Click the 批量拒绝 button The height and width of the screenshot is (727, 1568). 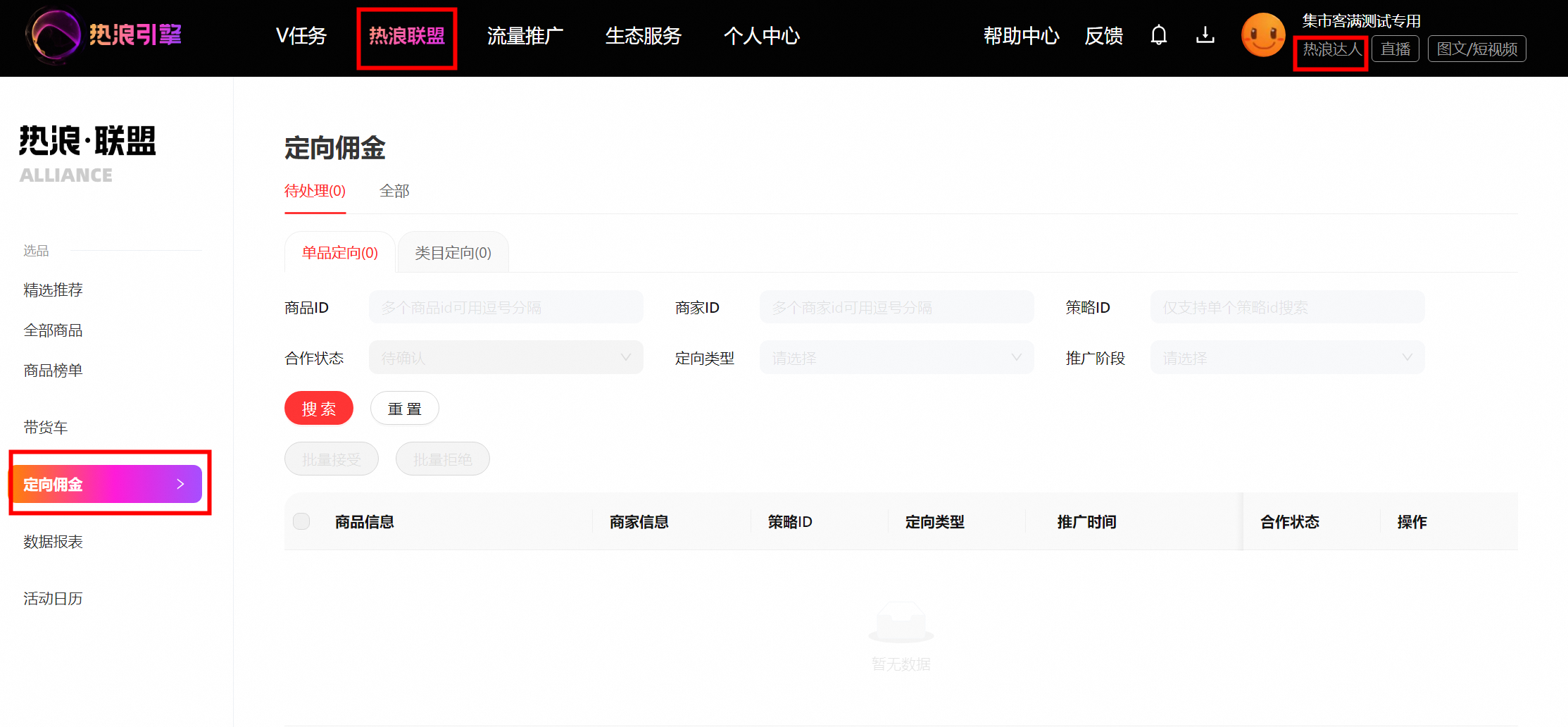(x=443, y=459)
